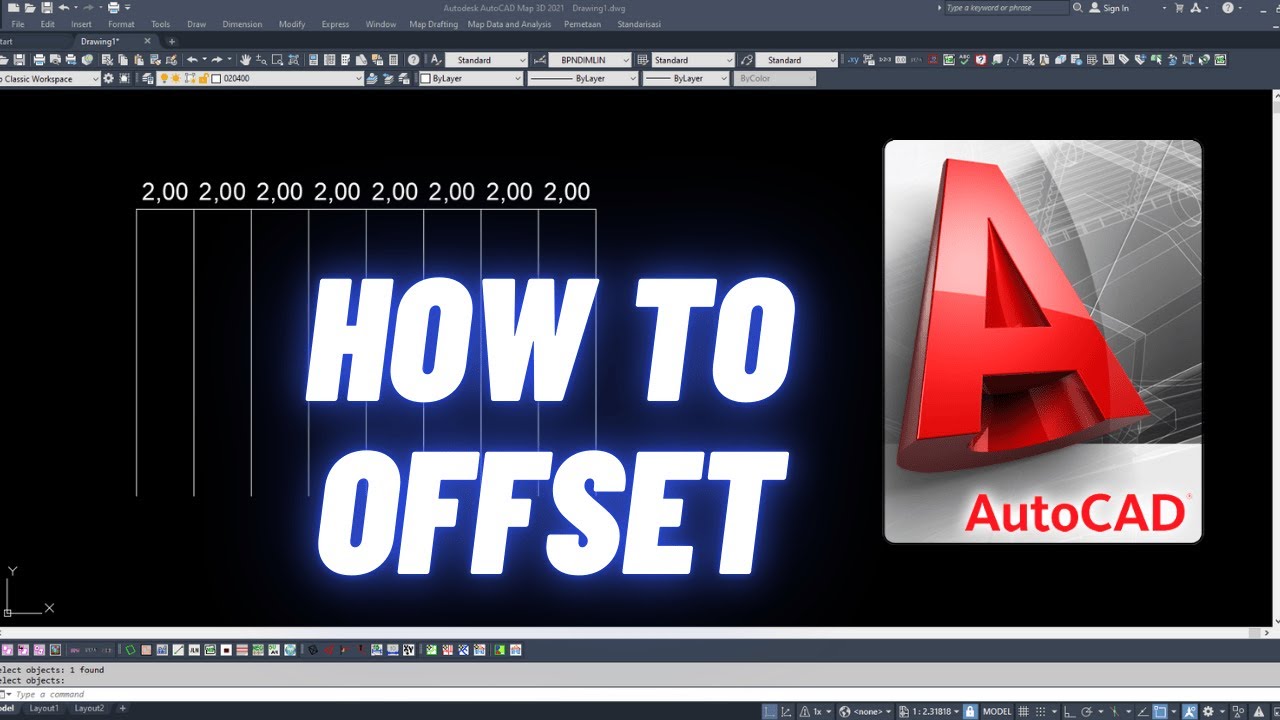The image size is (1280, 720).
Task: Open the Map Data and Analysis menu
Action: tap(509, 24)
